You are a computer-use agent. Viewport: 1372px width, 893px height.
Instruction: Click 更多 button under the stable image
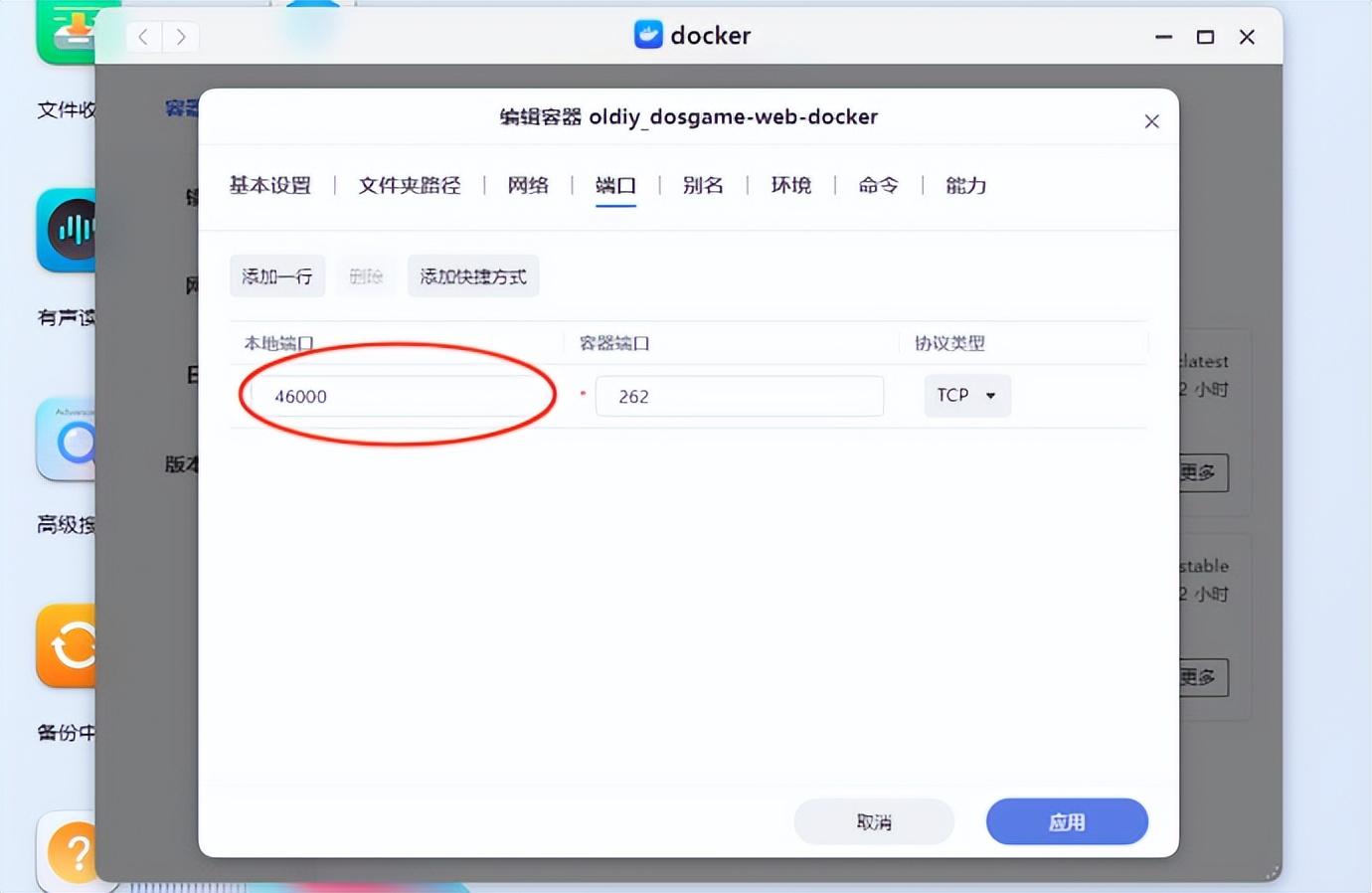click(1204, 677)
